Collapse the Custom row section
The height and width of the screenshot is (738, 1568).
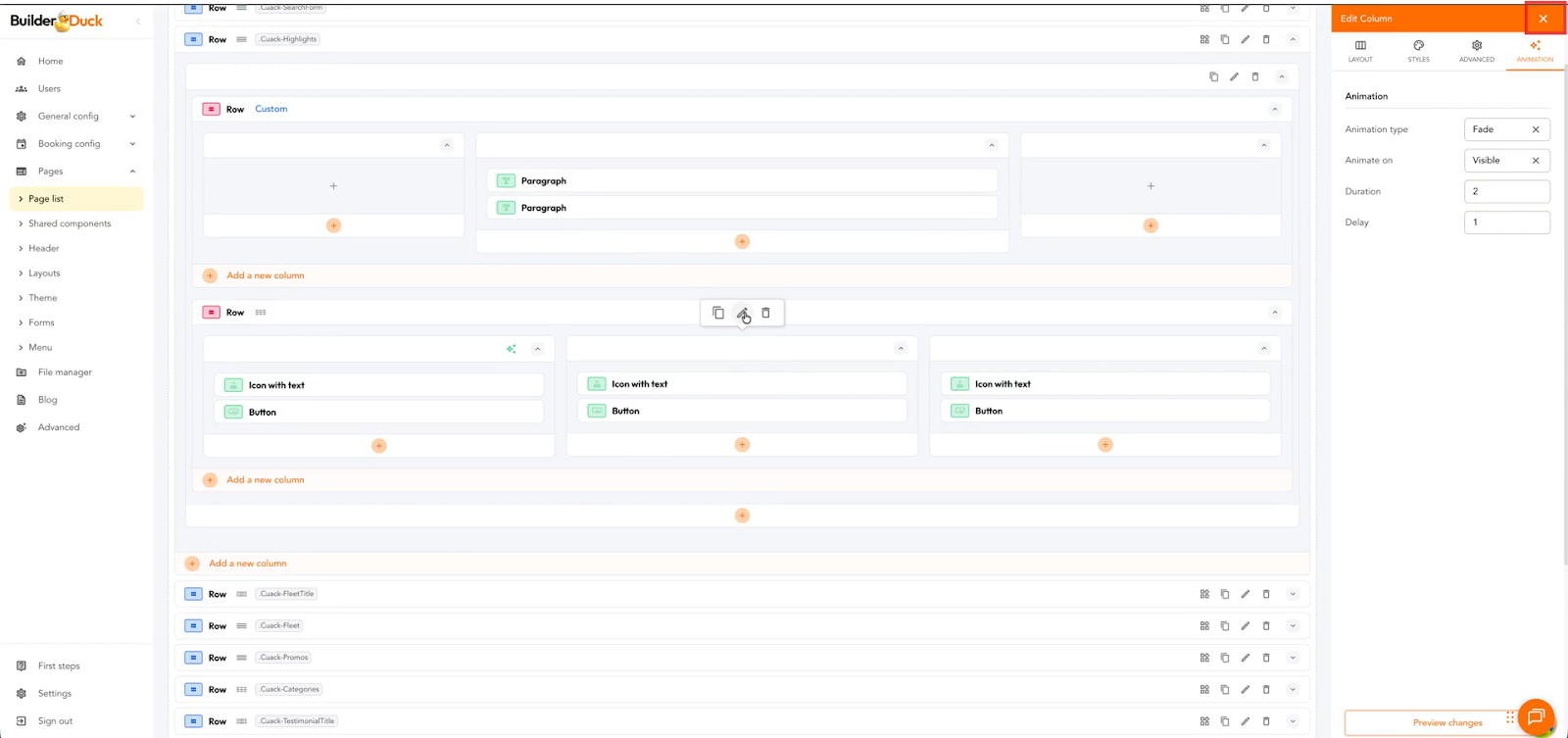pos(1275,109)
